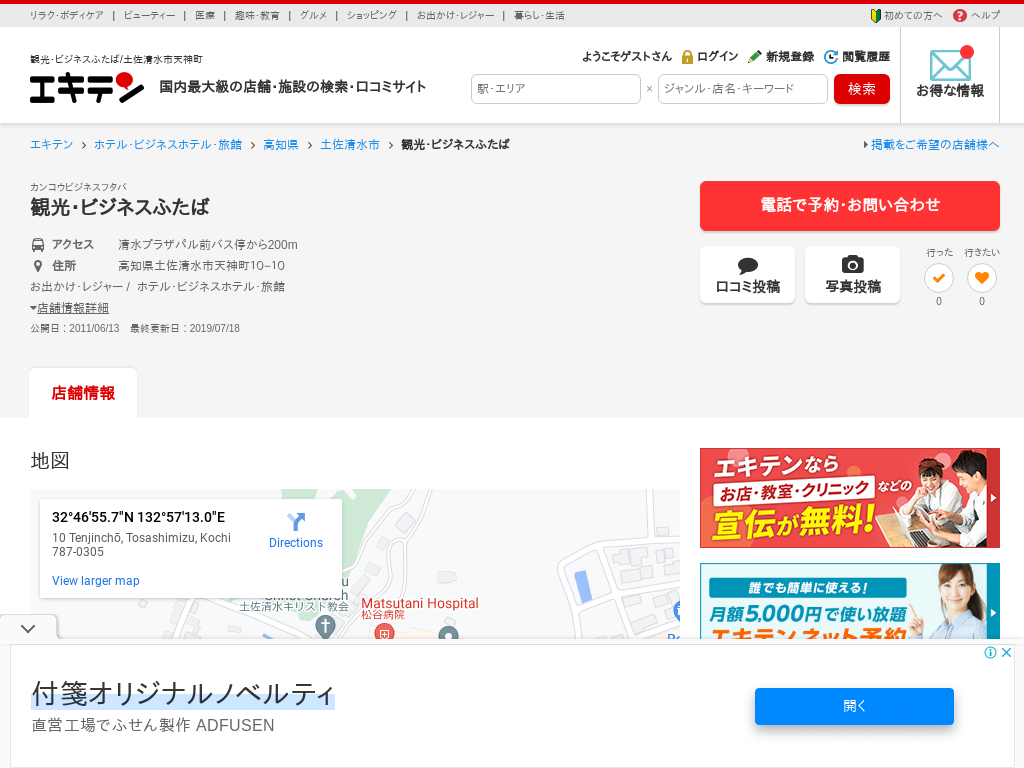Click the 駅・エリア search field
Screen dimensions: 1024x768
[x=555, y=89]
